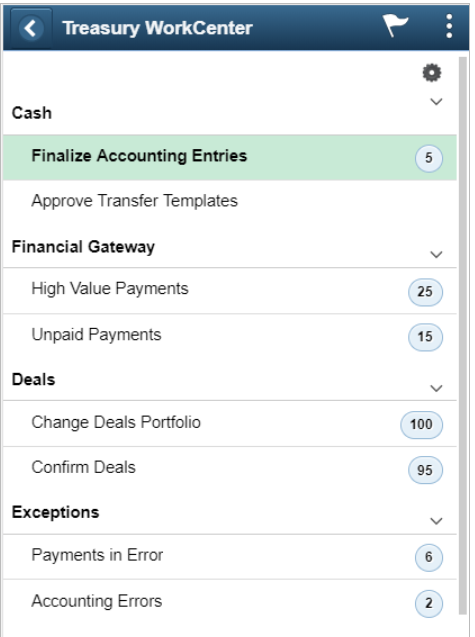The height and width of the screenshot is (637, 475).
Task: Collapse the Exceptions section chevron
Action: tap(436, 521)
